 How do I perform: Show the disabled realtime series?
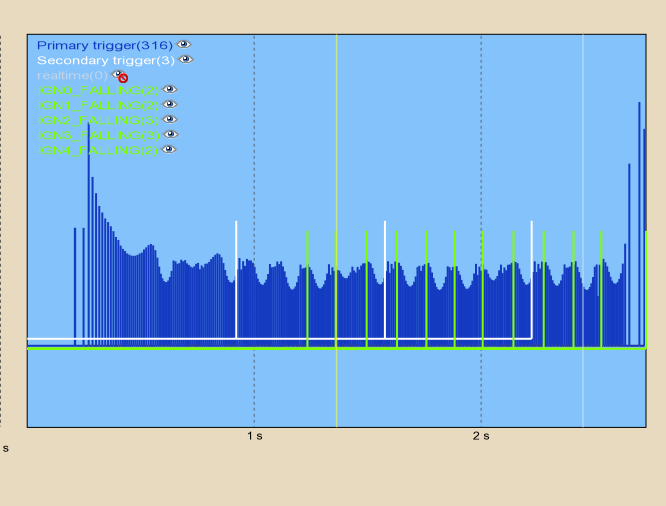click(120, 76)
